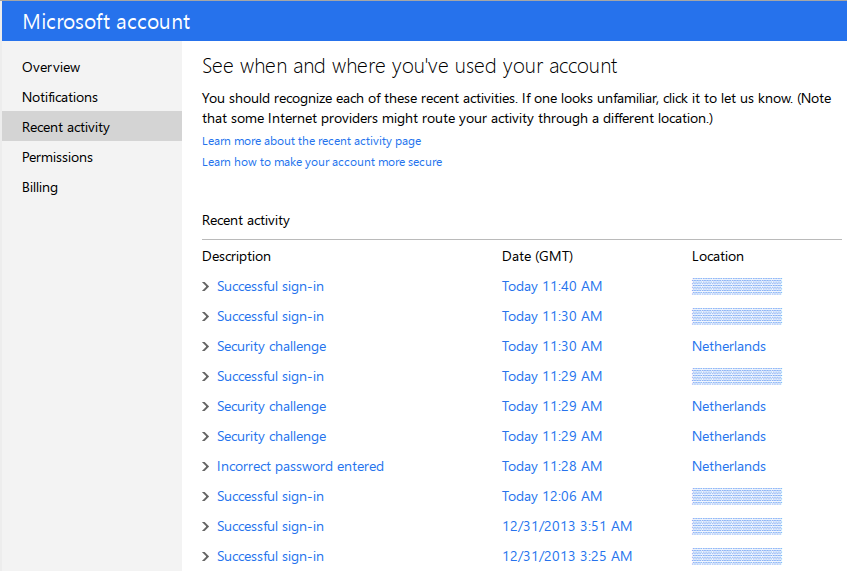Click Successful sign-in text for Today 11:30 AM

270,316
